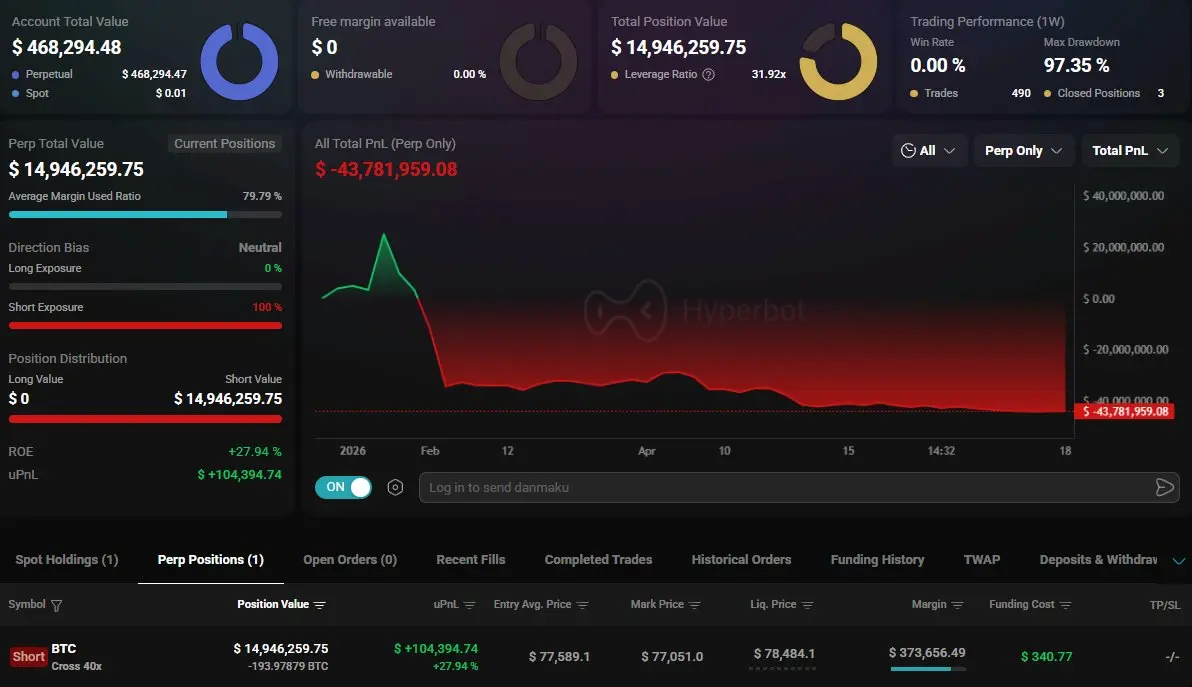Image resolution: width=1192 pixels, height=687 pixels.
Task: Click the TP/SL column header
Action: (1165, 605)
